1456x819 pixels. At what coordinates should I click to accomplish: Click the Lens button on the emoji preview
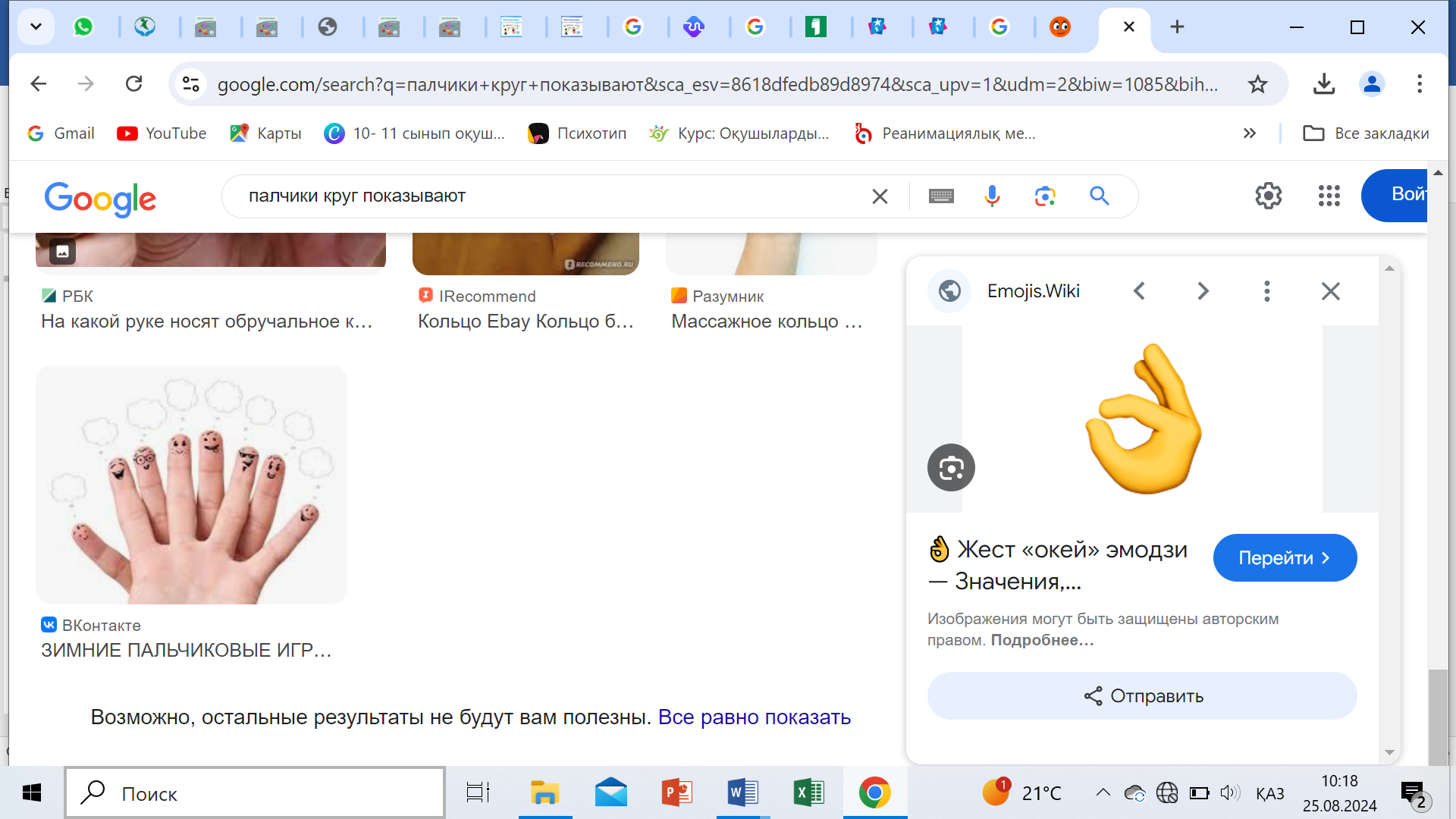(951, 468)
